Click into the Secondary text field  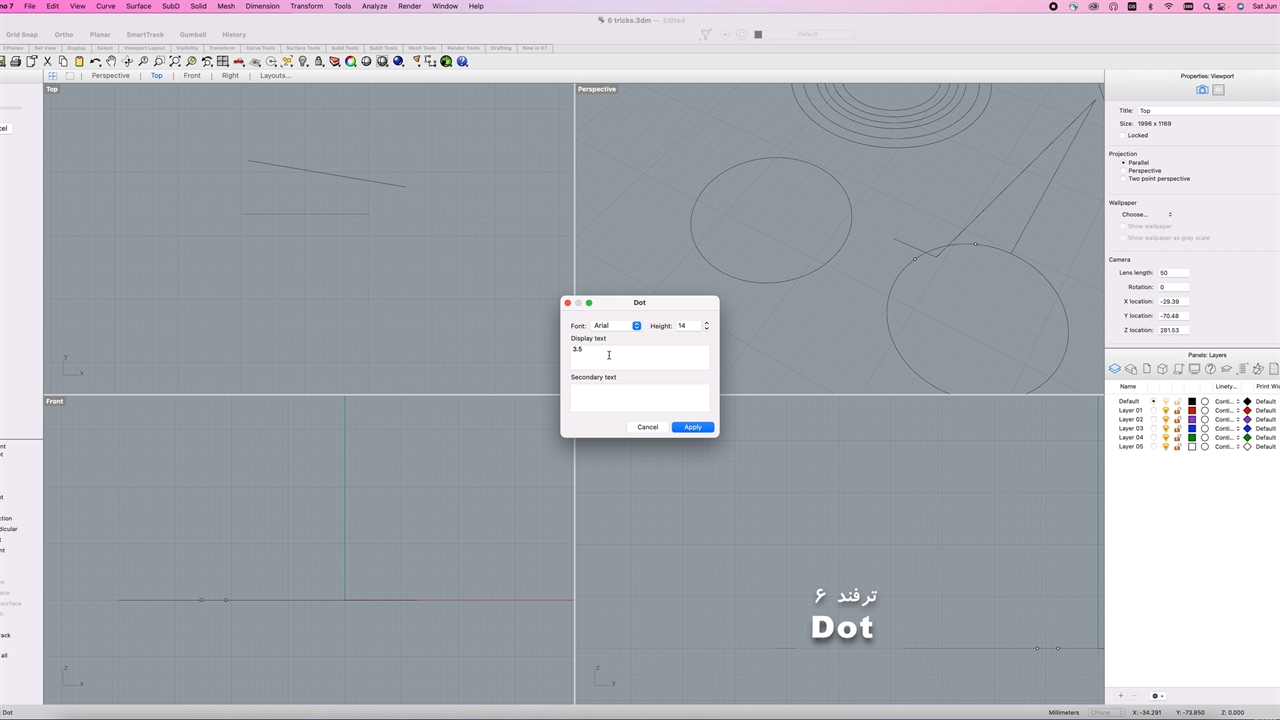[639, 397]
